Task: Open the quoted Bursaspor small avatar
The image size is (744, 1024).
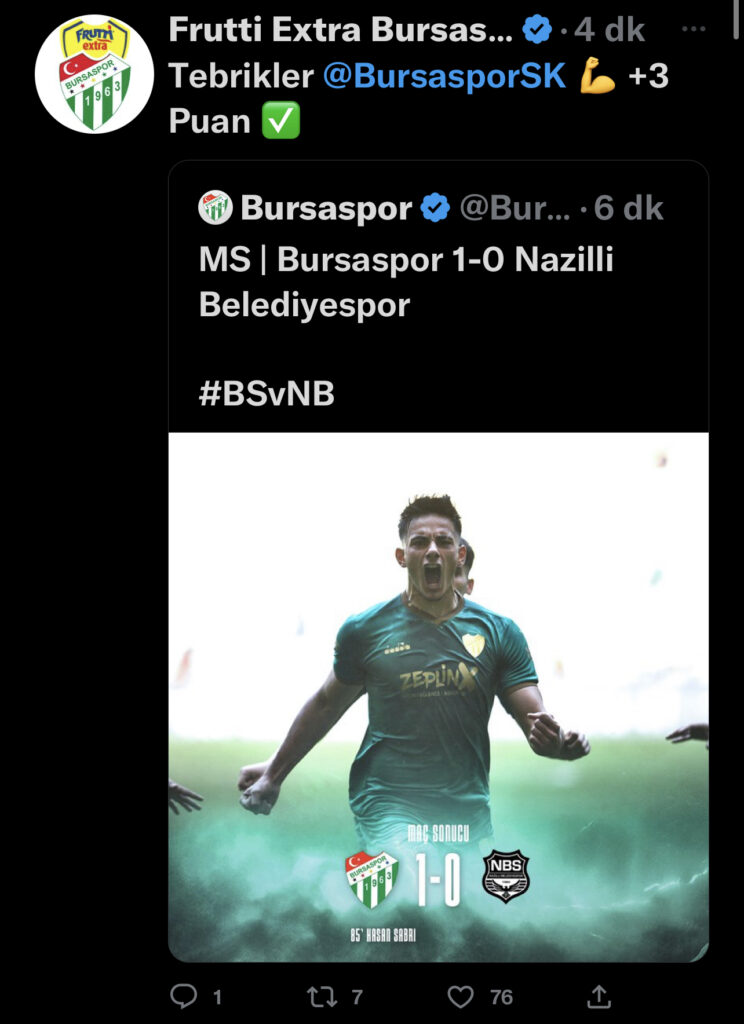Action: [216, 208]
